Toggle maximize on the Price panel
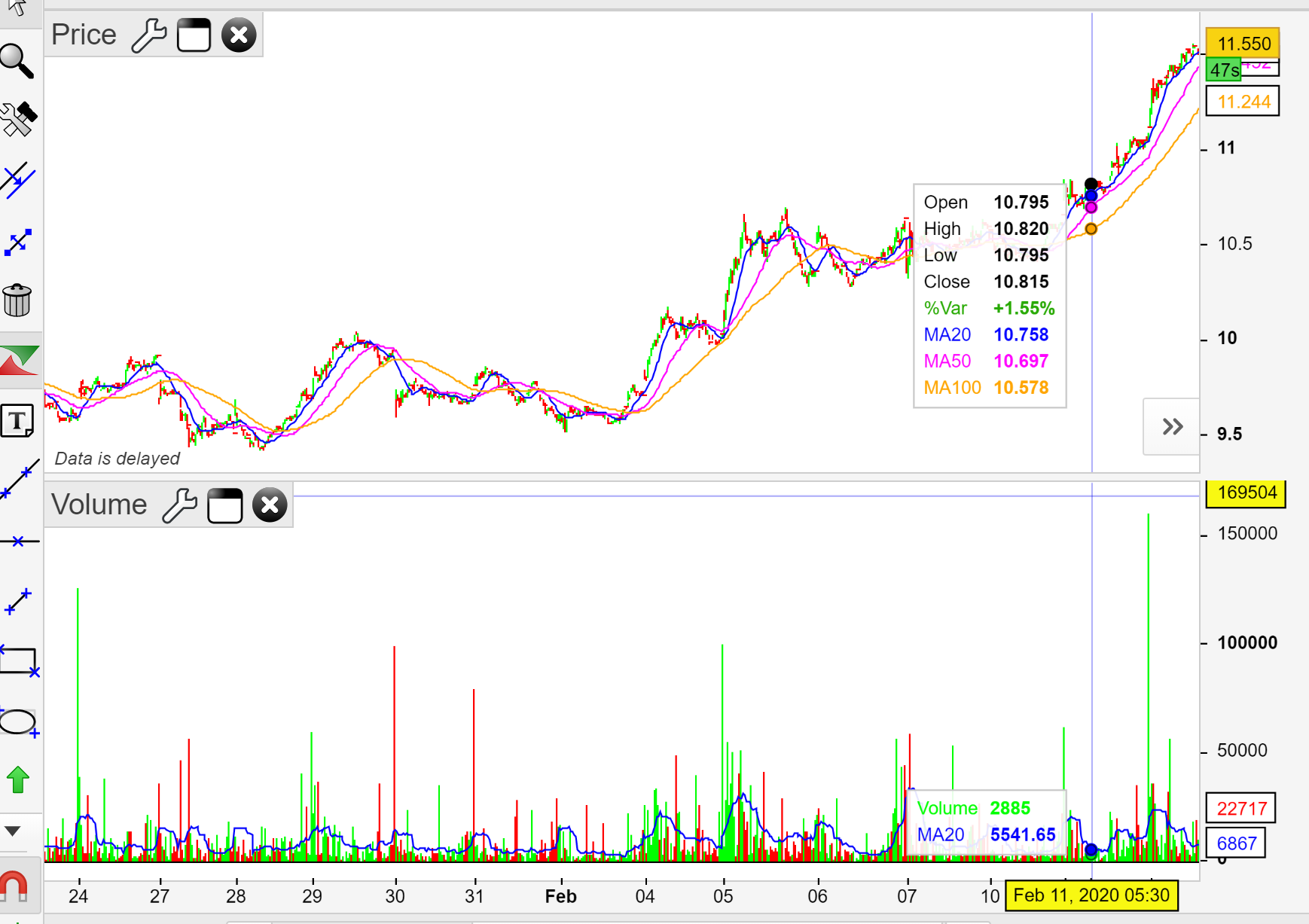The image size is (1309, 924). pos(194,35)
